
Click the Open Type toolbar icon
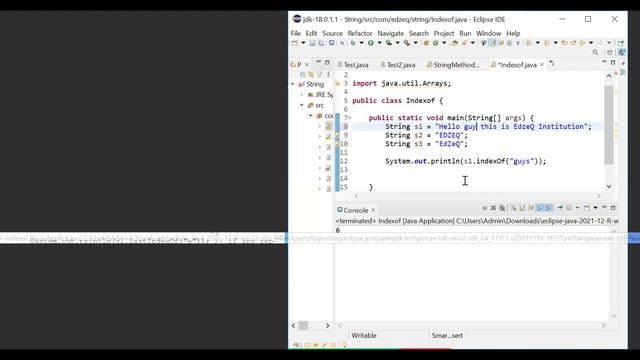coord(455,43)
